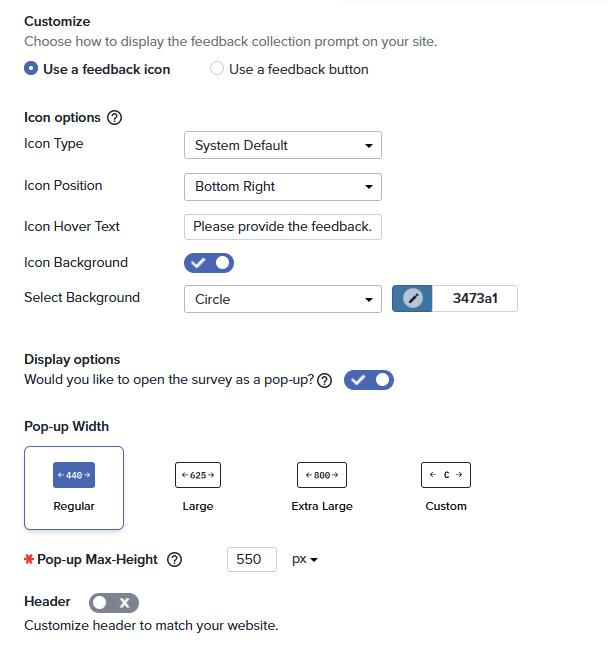Screen dimensions: 608x654
Task: Choose the Large 625 width icon
Action: pos(198,475)
